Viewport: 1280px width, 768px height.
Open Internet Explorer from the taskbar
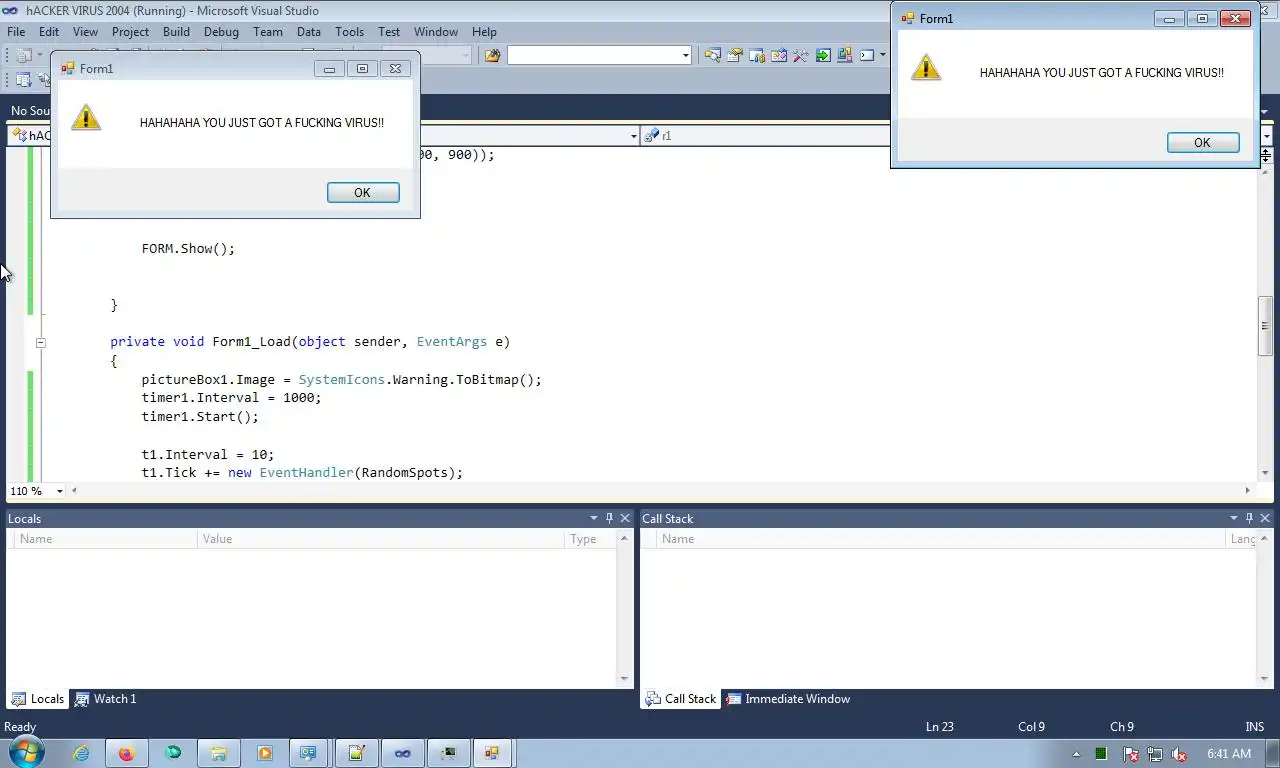click(x=80, y=753)
